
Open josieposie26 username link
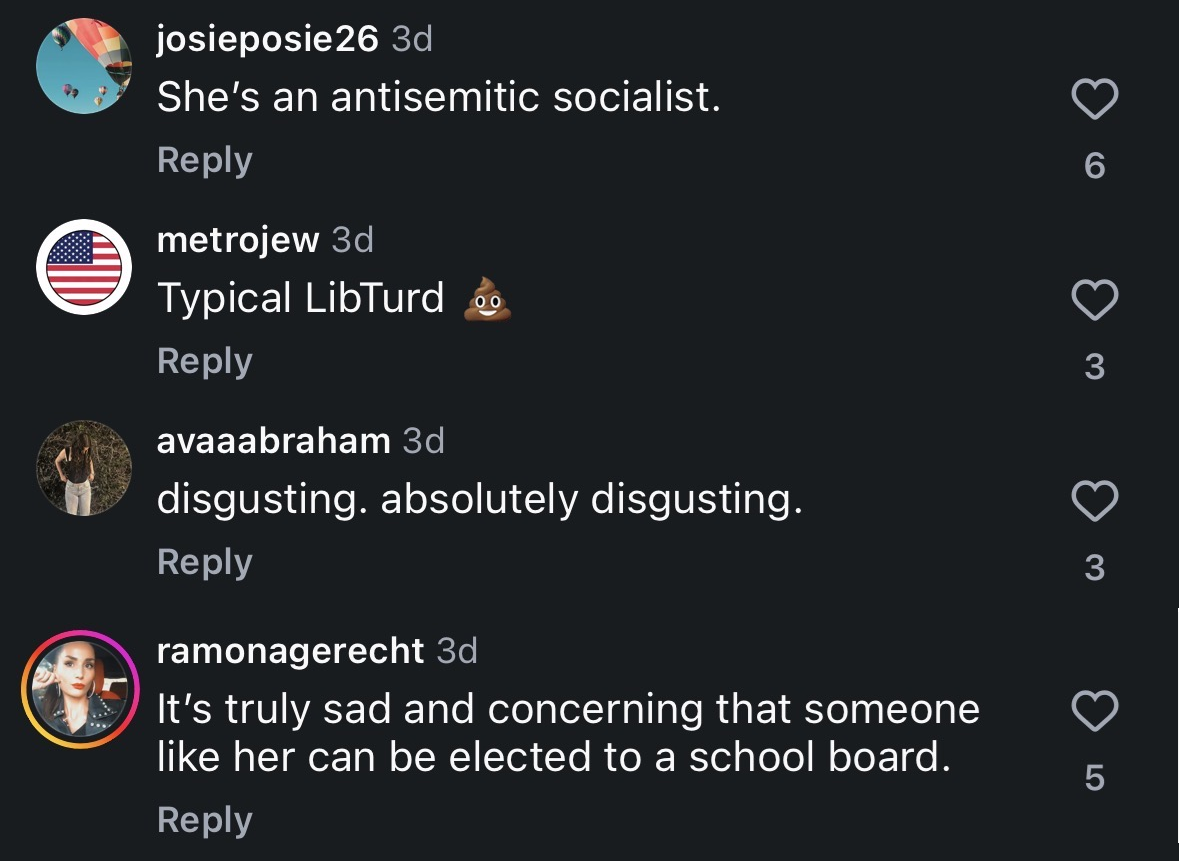(268, 38)
